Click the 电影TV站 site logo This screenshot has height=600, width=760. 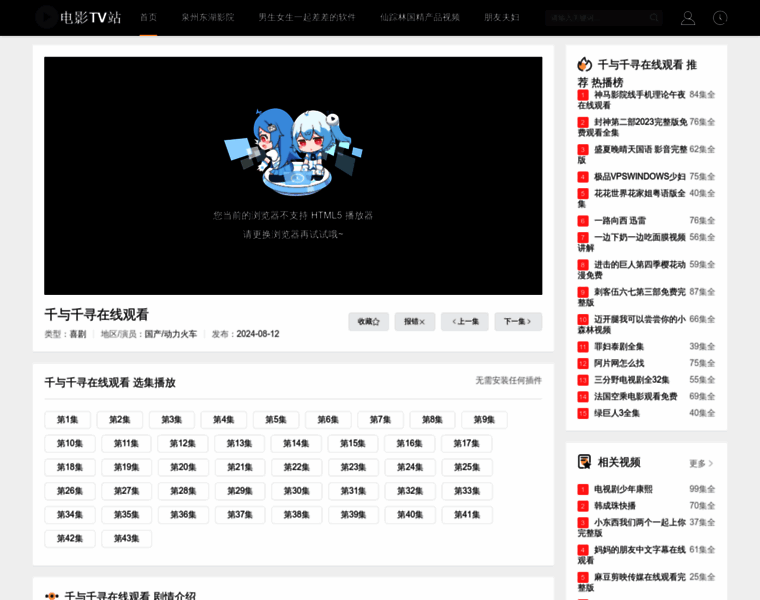click(x=79, y=17)
